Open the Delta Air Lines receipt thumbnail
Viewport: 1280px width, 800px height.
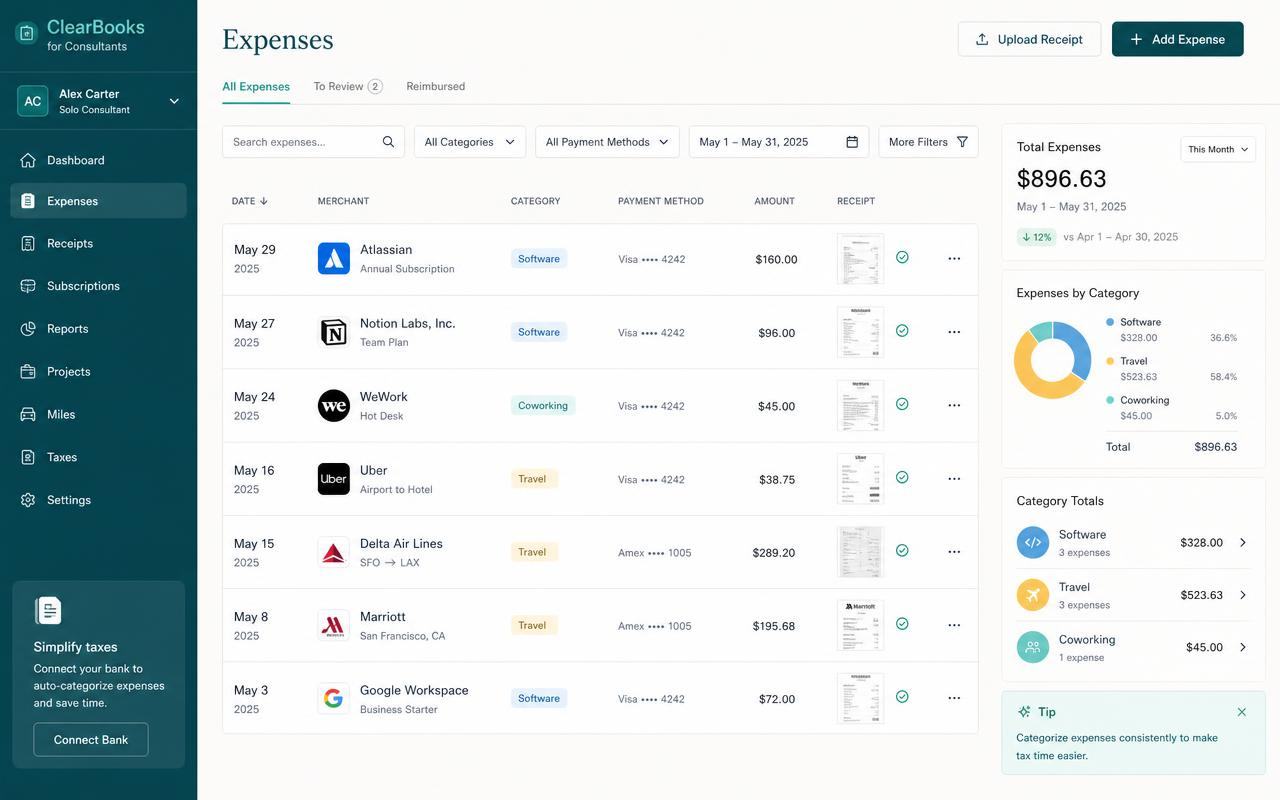tap(860, 552)
